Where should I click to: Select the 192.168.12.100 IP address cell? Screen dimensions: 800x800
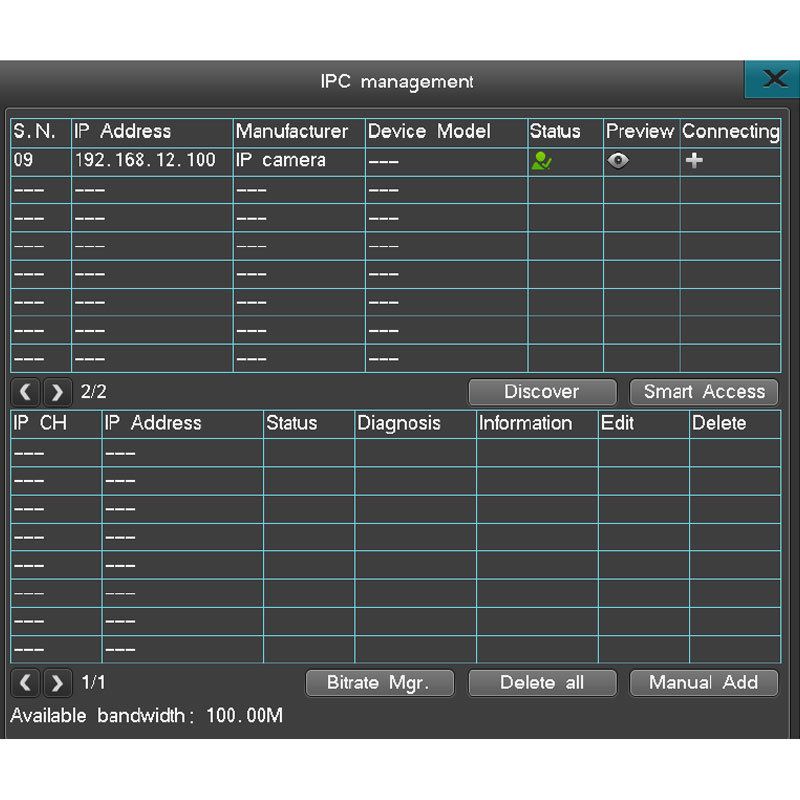pos(152,162)
